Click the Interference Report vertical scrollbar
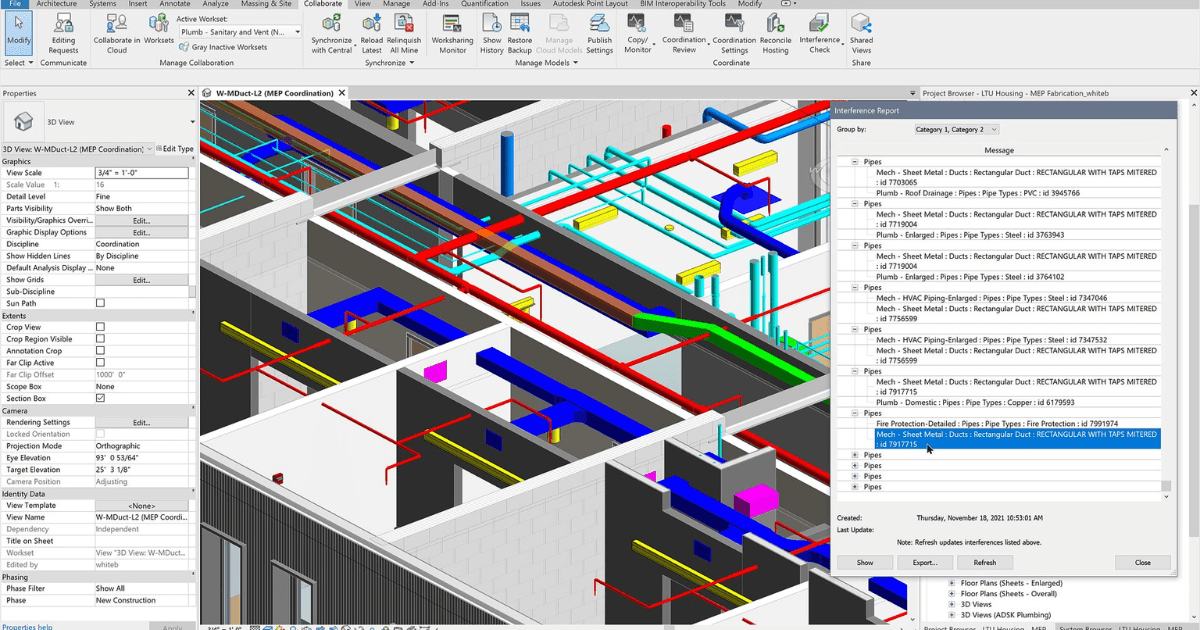The height and width of the screenshot is (630, 1200). 1166,319
